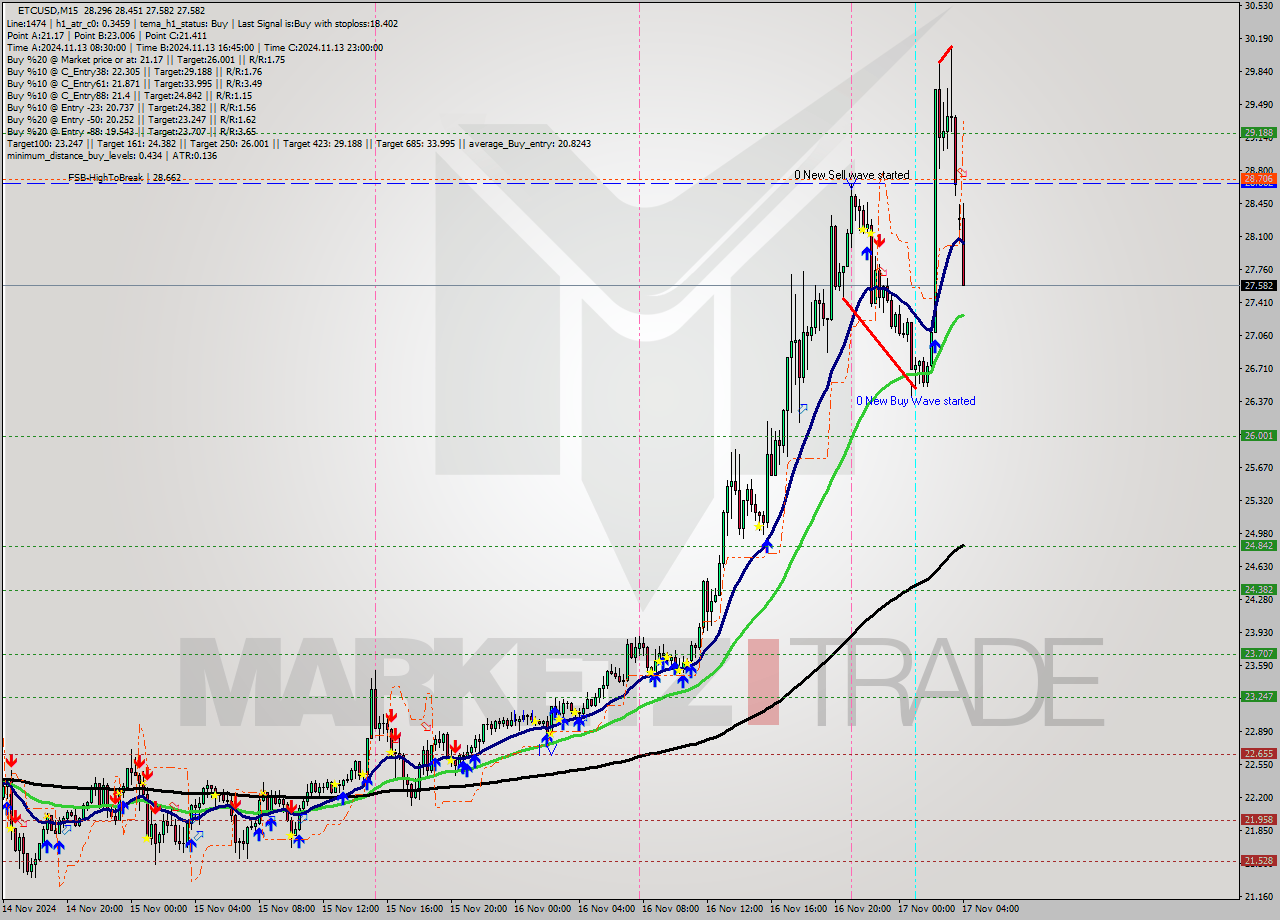
Task: Click the green 24.842 target price tag
Action: tap(1258, 545)
